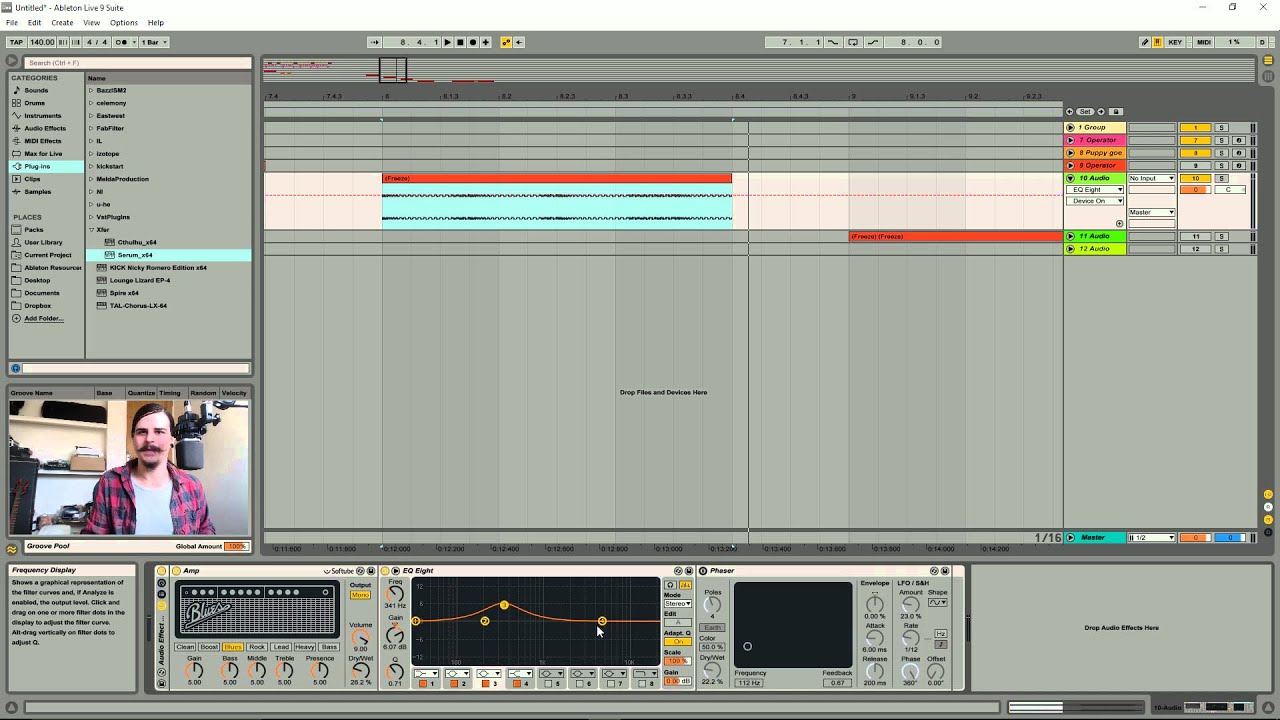Click the arrangement Record button
The height and width of the screenshot is (720, 1280).
(x=473, y=42)
